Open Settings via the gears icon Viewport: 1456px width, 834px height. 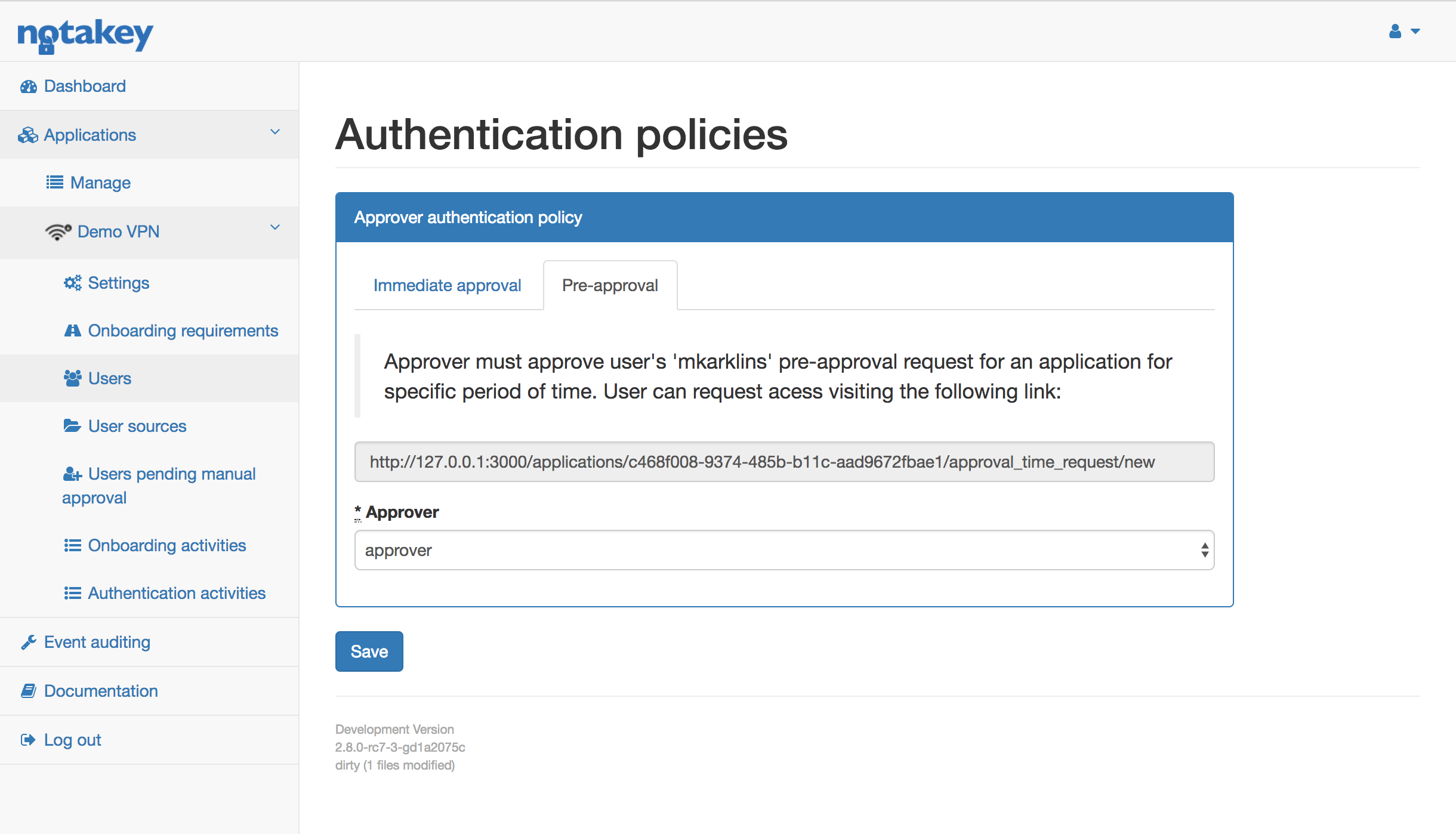tap(73, 283)
